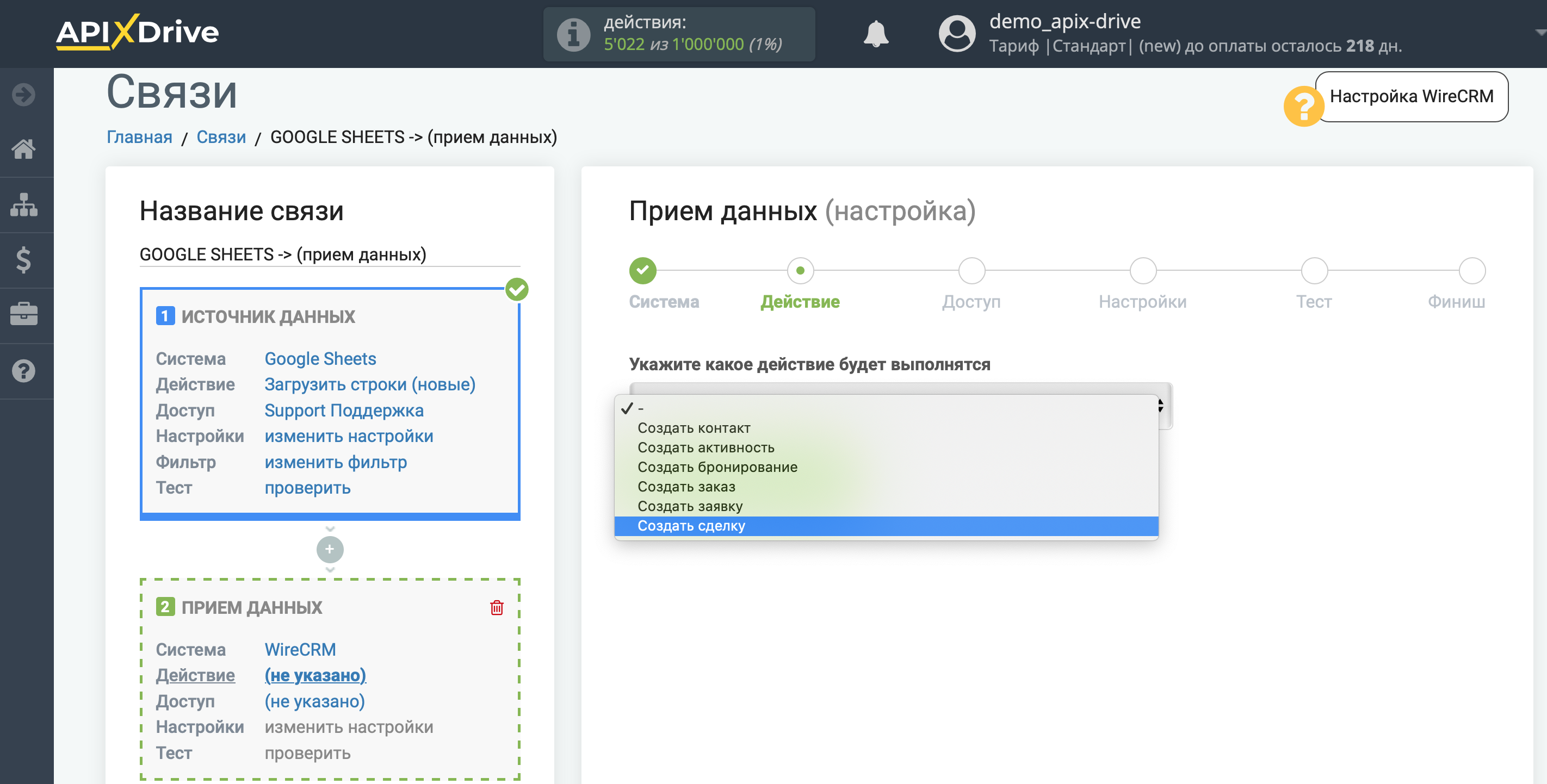Click Действие '(не указано)' link

(315, 675)
